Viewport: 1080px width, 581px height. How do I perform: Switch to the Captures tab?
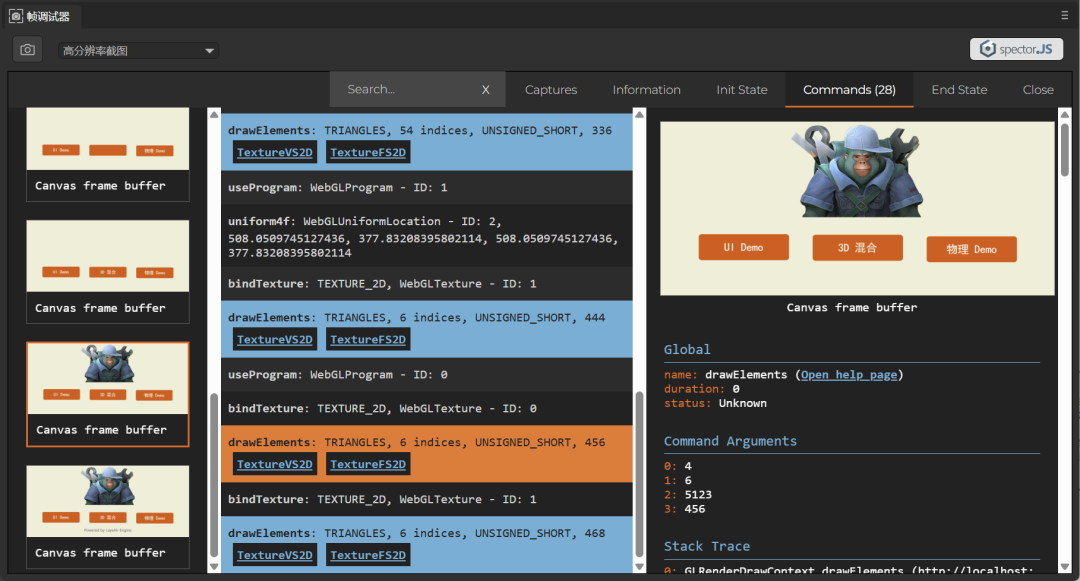pos(550,89)
